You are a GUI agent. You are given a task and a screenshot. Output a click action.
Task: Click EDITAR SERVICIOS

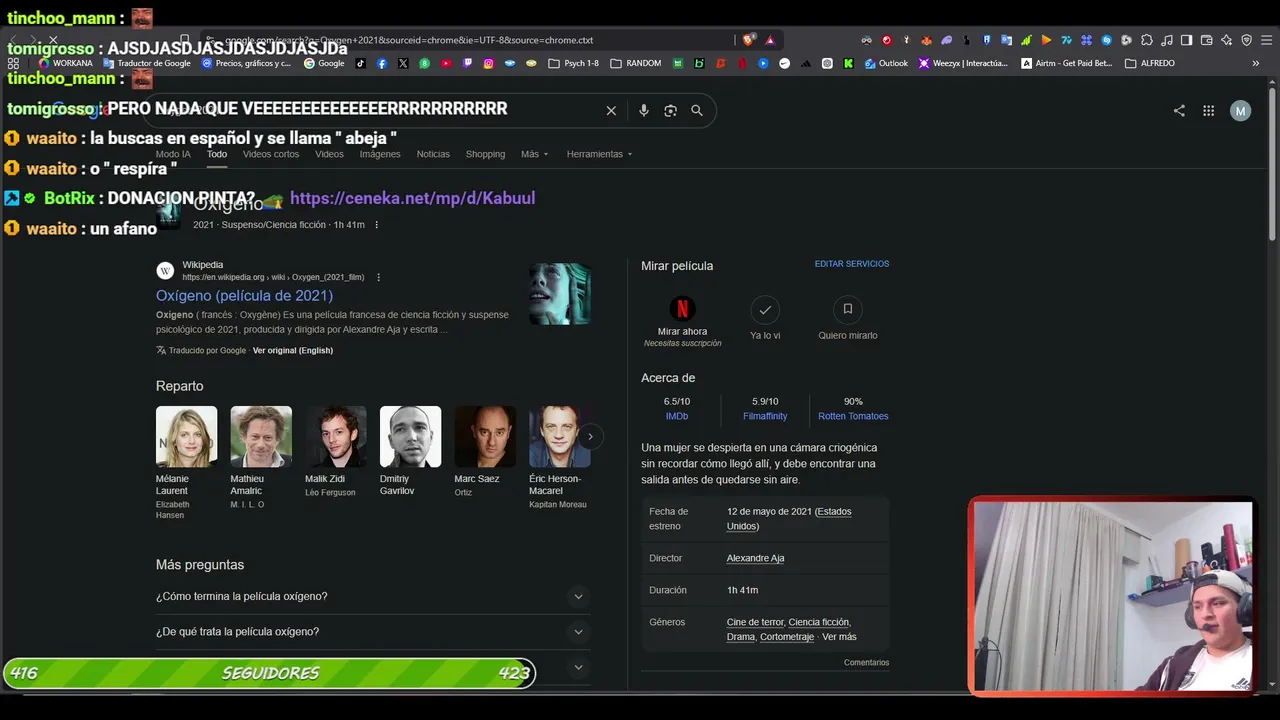pyautogui.click(x=852, y=264)
